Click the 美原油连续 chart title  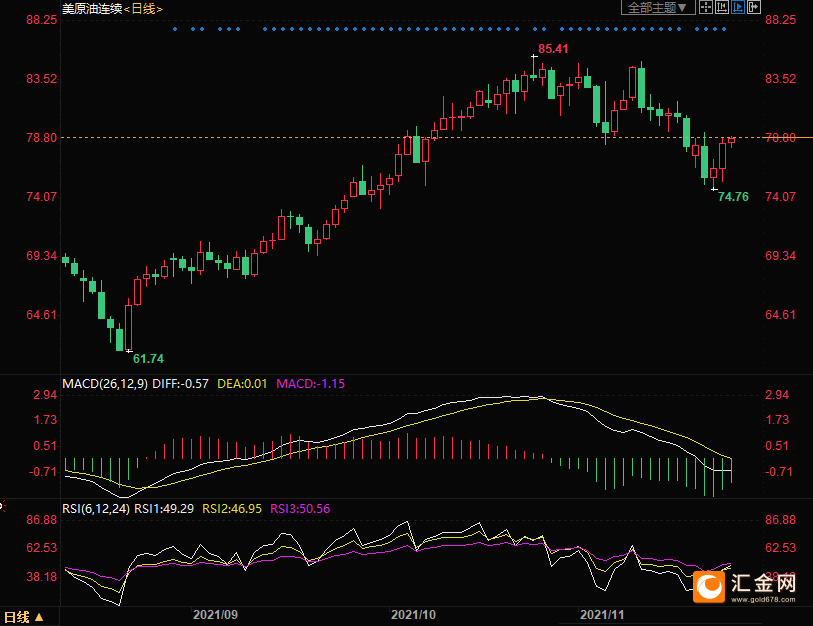coord(91,8)
